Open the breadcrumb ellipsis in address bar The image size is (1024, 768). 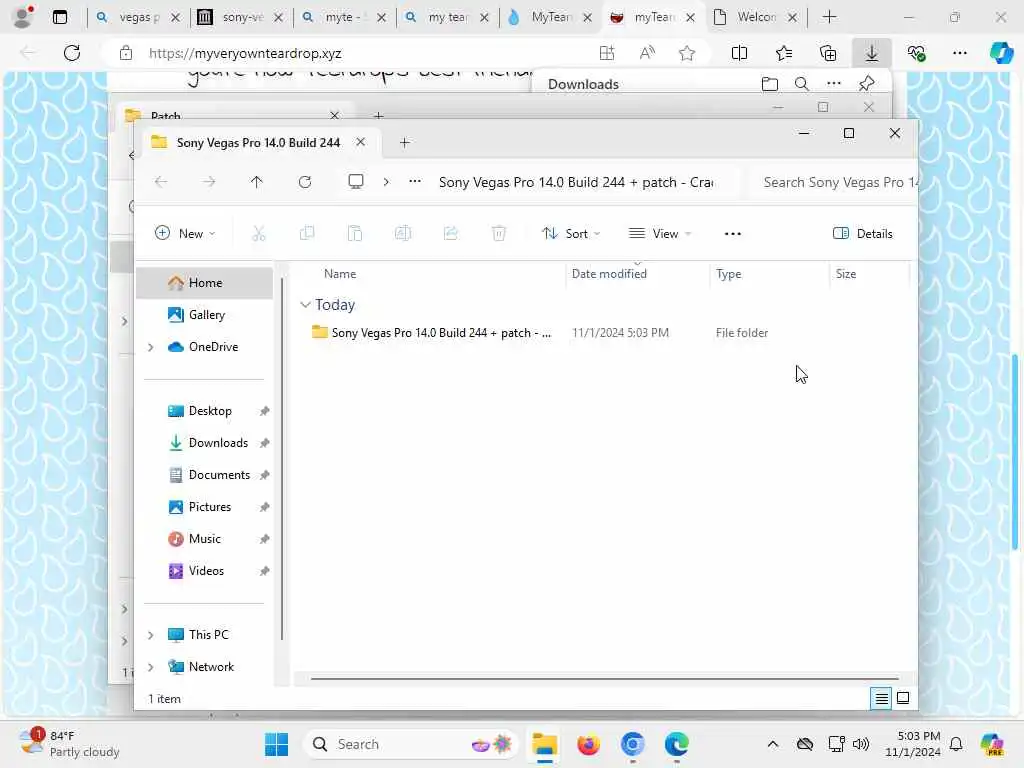coord(415,182)
